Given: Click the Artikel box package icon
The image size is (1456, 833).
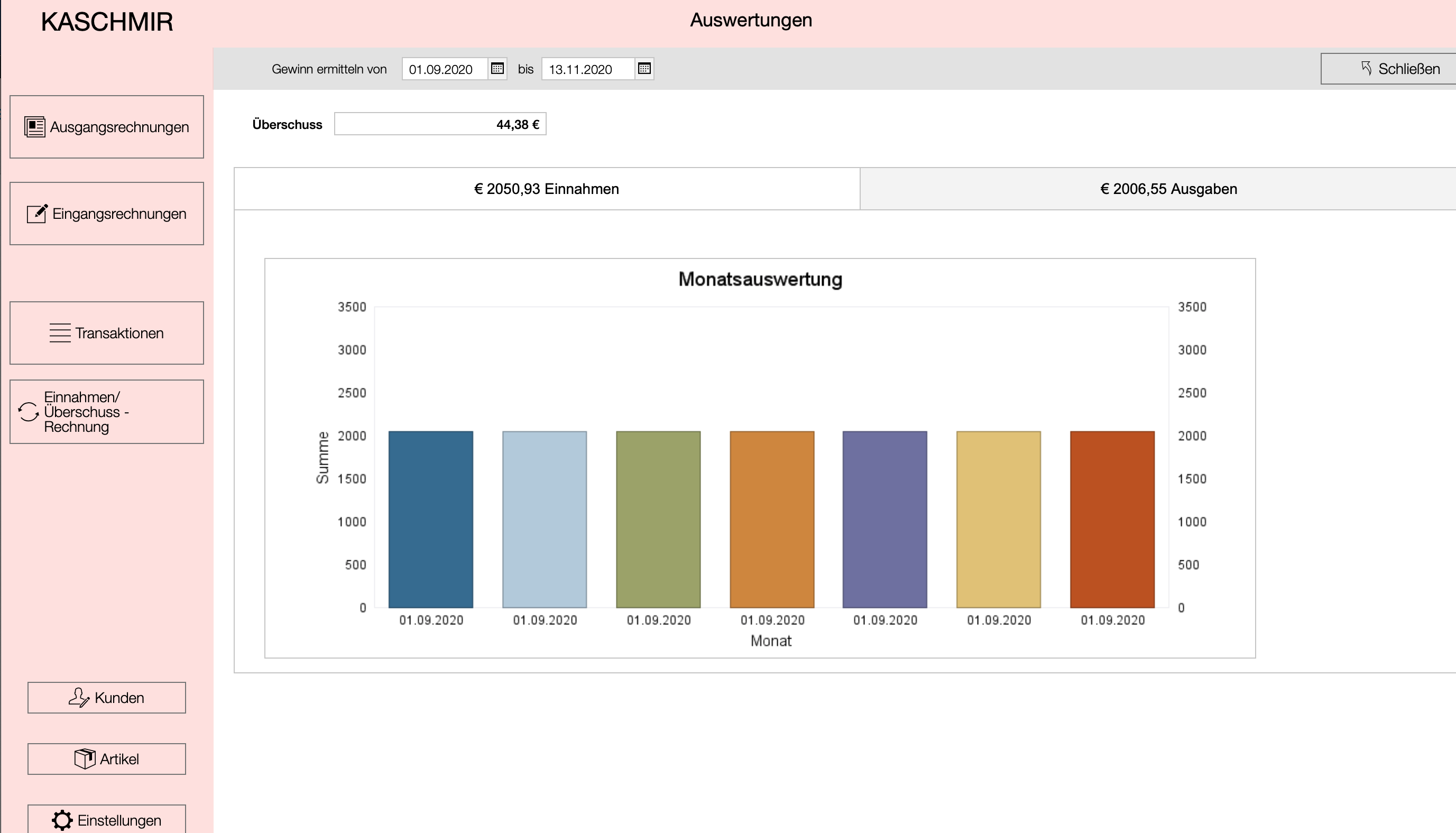Looking at the screenshot, I should click(85, 758).
